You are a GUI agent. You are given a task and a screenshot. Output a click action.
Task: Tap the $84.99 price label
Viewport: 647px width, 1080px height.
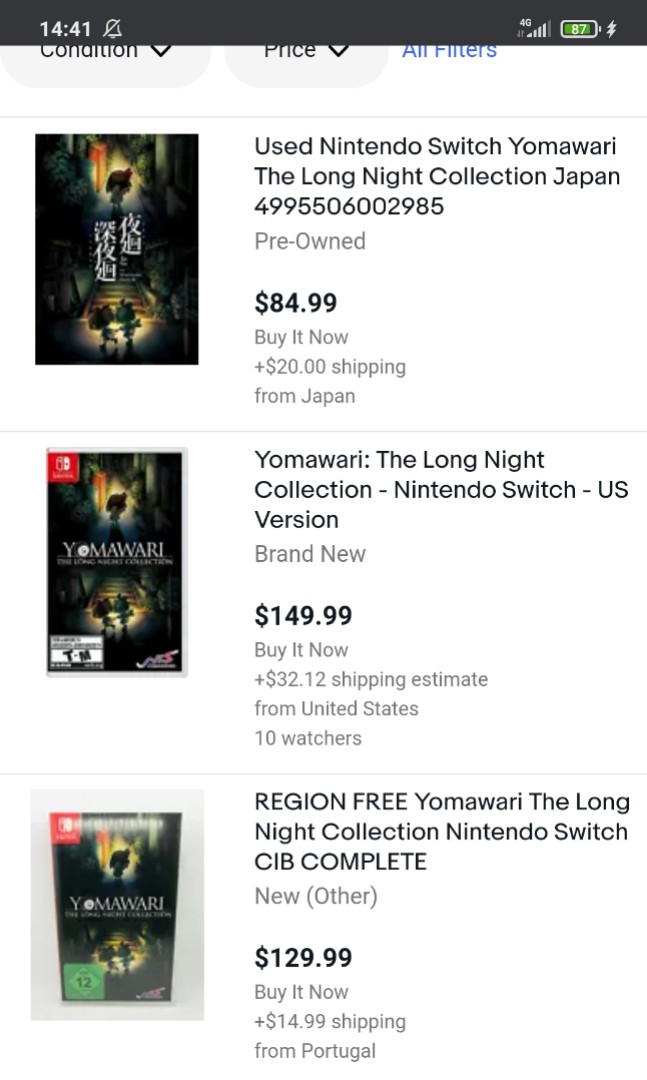pyautogui.click(x=296, y=302)
